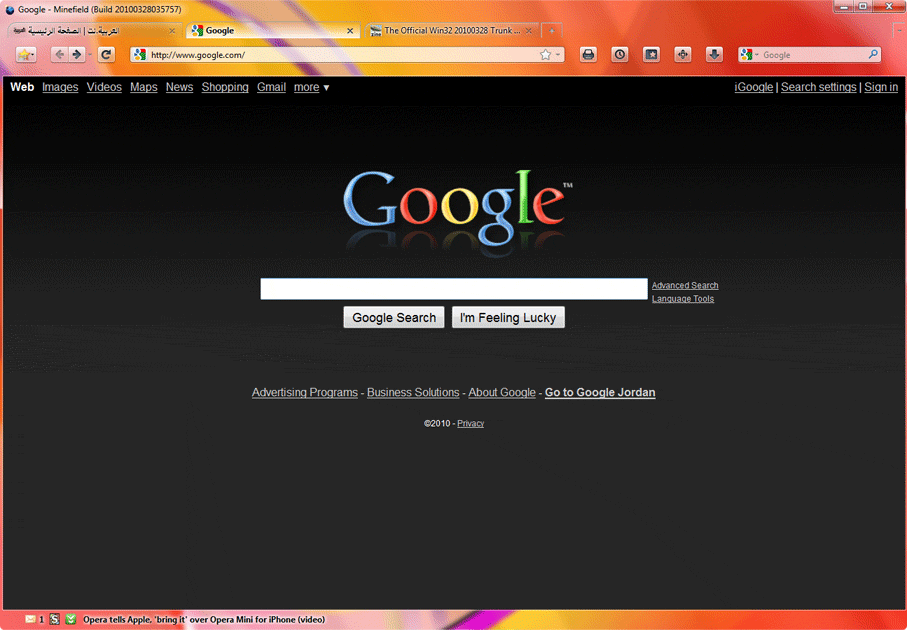Click the fullscreen arrows toolbar icon
The image size is (907, 630).
[x=683, y=55]
